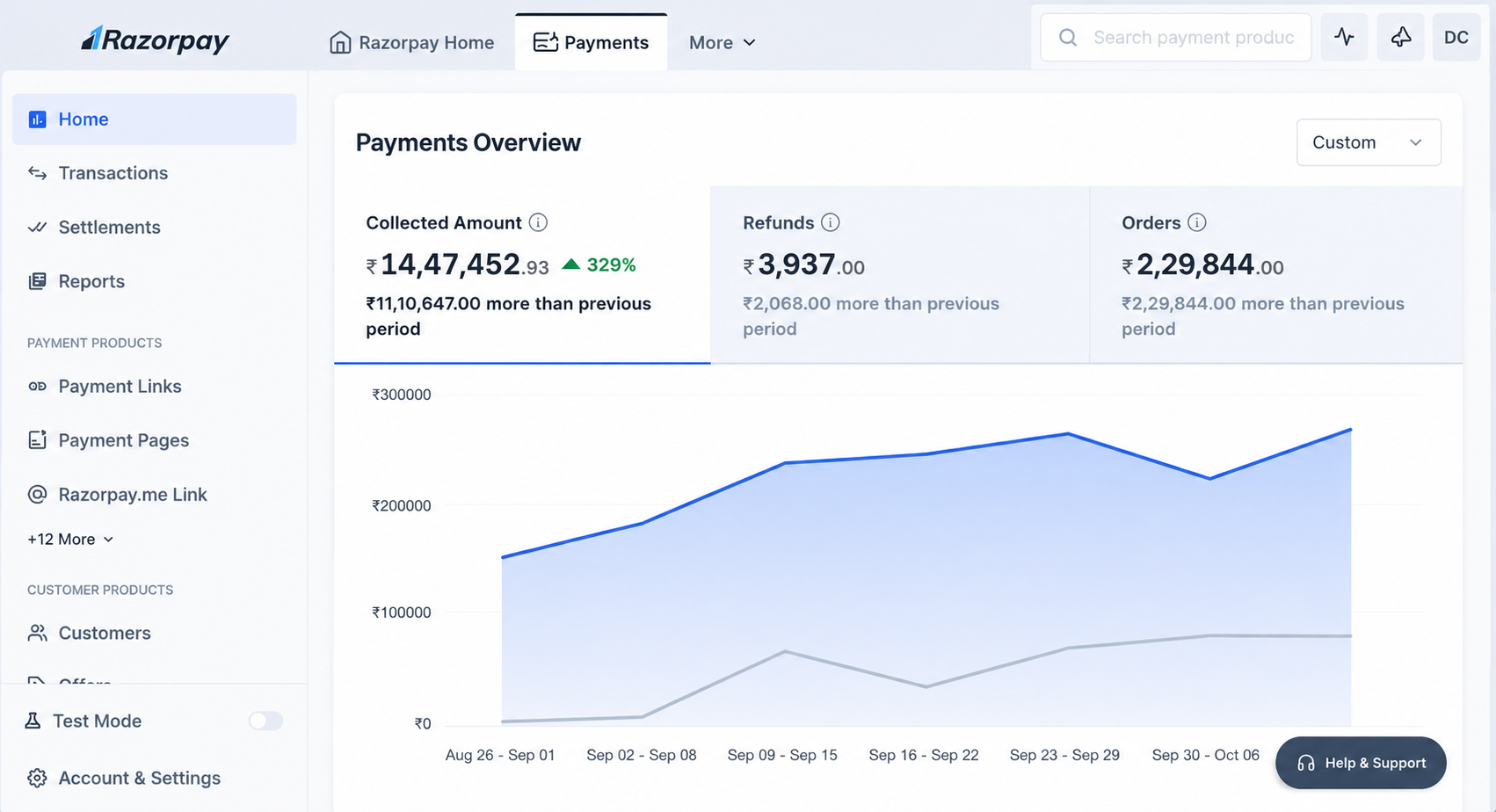Screen dimensions: 1496x812
Task: Click the chevron beside More in top bar
Action: click(750, 42)
